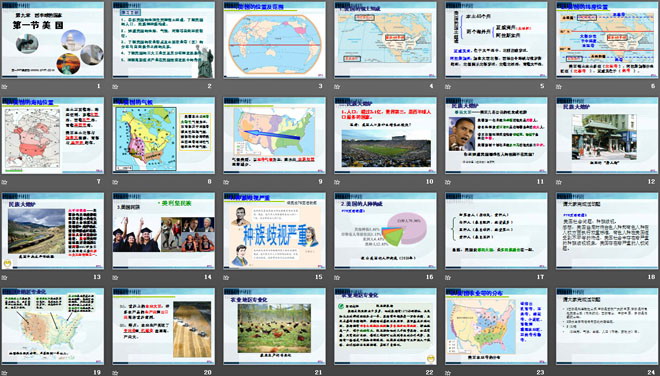Click the animation star below slide 1
This screenshot has width=660, height=376.
pos(4,87)
